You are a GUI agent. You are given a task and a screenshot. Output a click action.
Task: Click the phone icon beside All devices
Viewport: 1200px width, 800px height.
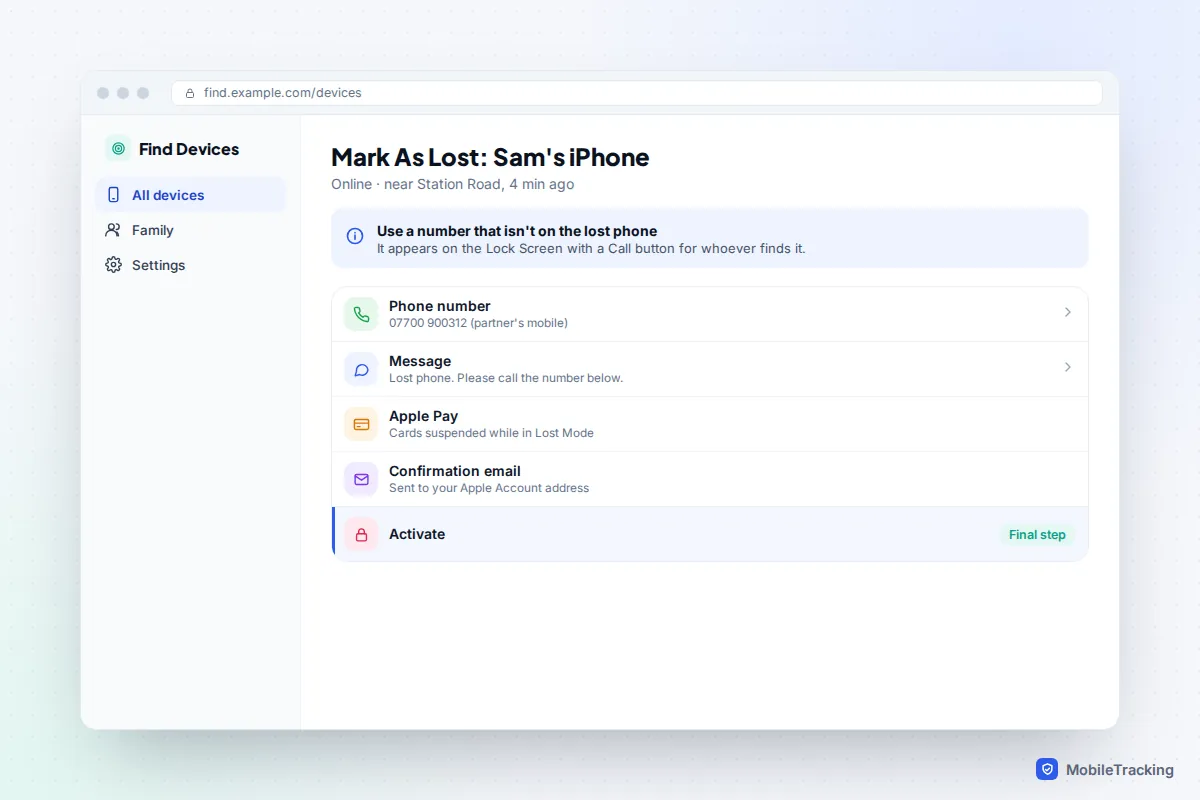[113, 195]
